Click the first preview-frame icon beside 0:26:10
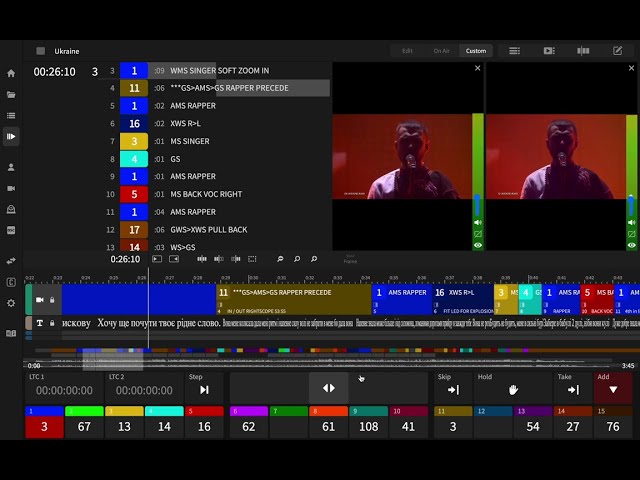The image size is (640, 480). 157,259
